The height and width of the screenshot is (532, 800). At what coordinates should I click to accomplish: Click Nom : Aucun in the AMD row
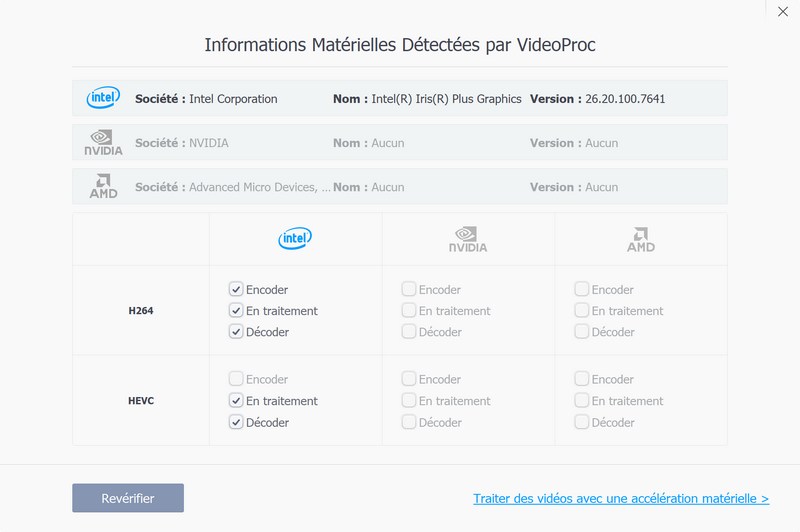(x=368, y=187)
